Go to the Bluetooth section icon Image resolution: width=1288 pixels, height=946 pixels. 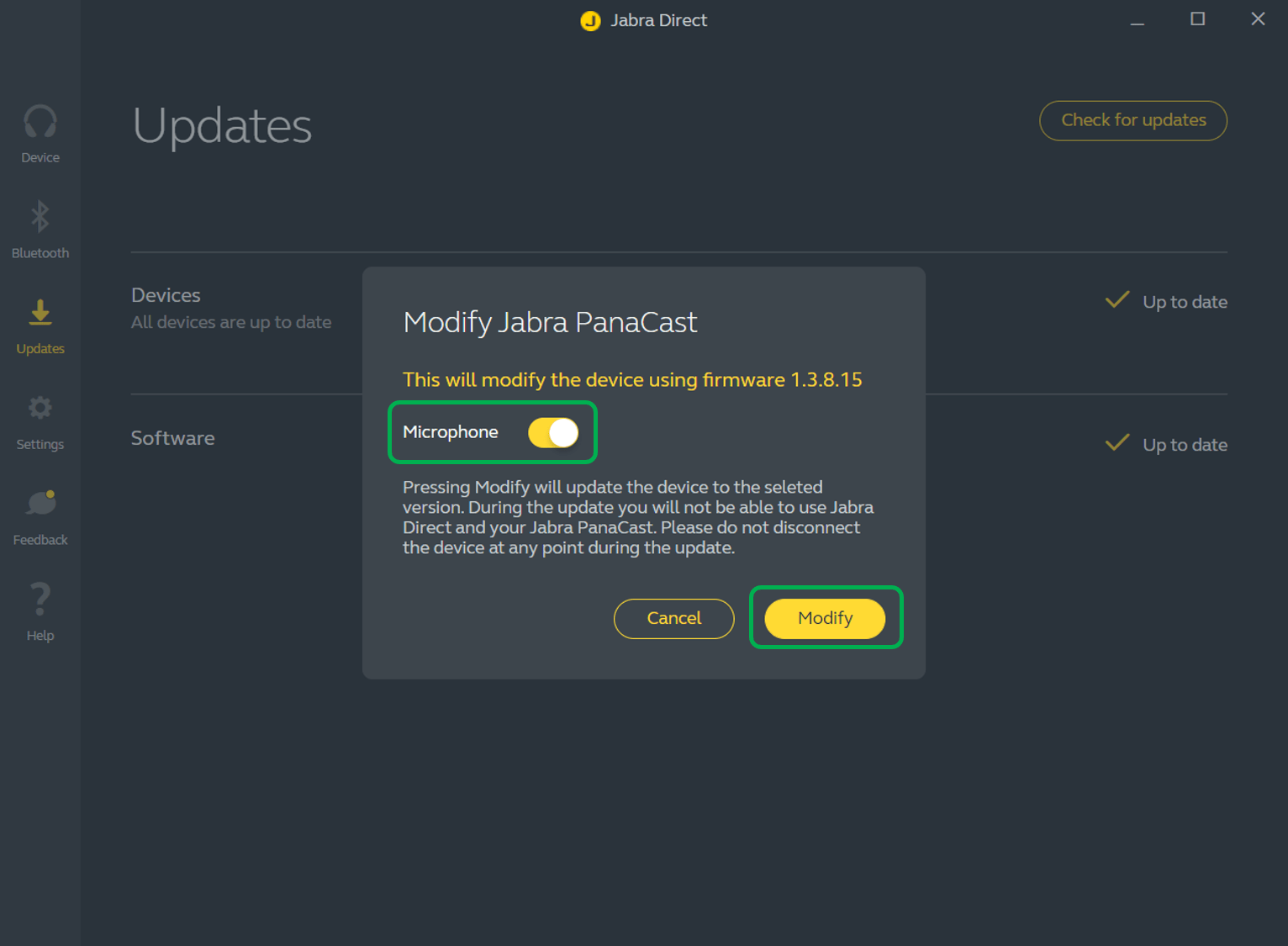coord(40,217)
